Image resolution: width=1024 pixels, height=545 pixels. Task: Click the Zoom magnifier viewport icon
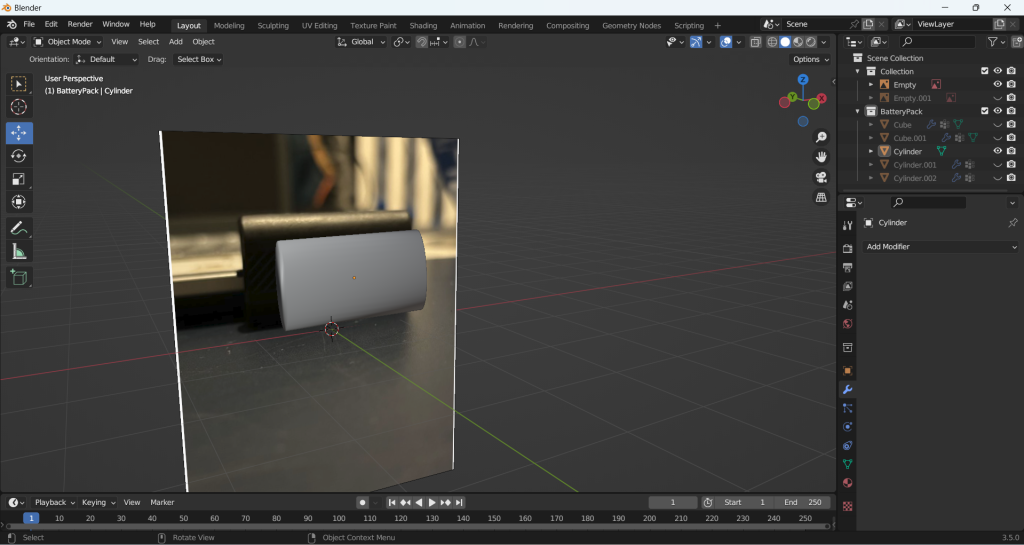click(x=821, y=137)
